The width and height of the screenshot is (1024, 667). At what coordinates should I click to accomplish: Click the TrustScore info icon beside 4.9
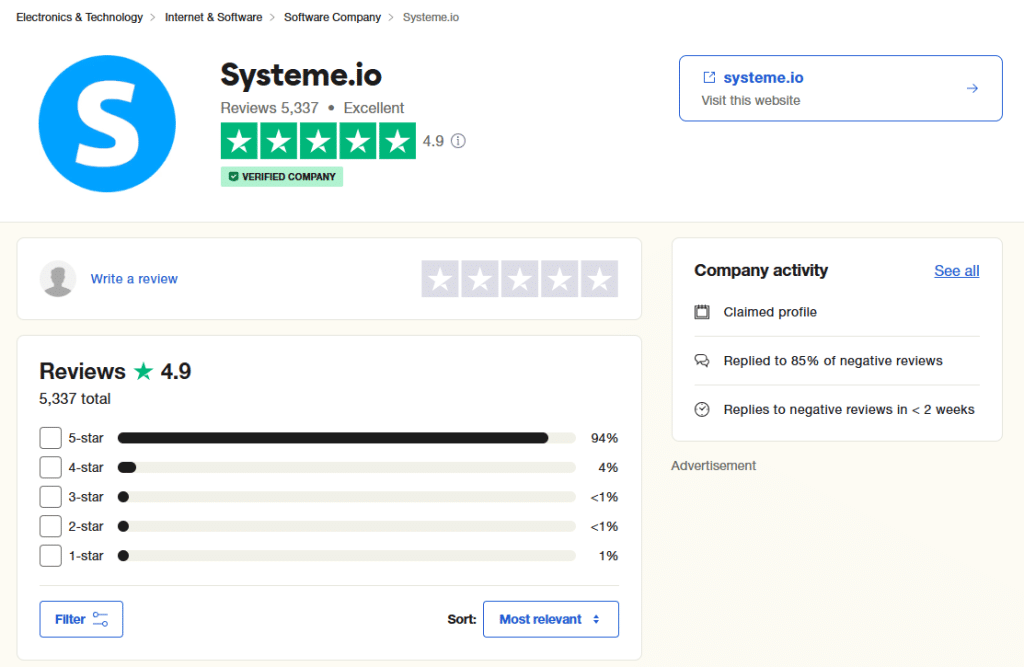coord(458,141)
